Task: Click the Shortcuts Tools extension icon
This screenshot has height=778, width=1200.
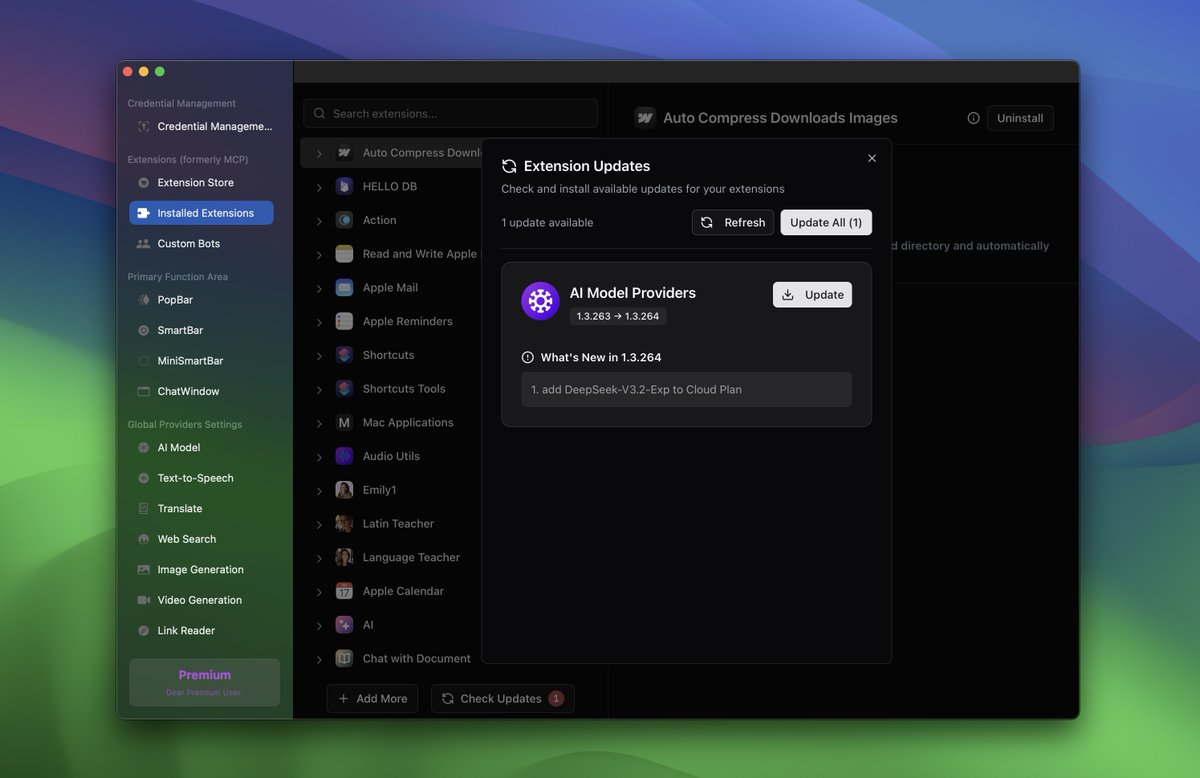Action: [344, 389]
